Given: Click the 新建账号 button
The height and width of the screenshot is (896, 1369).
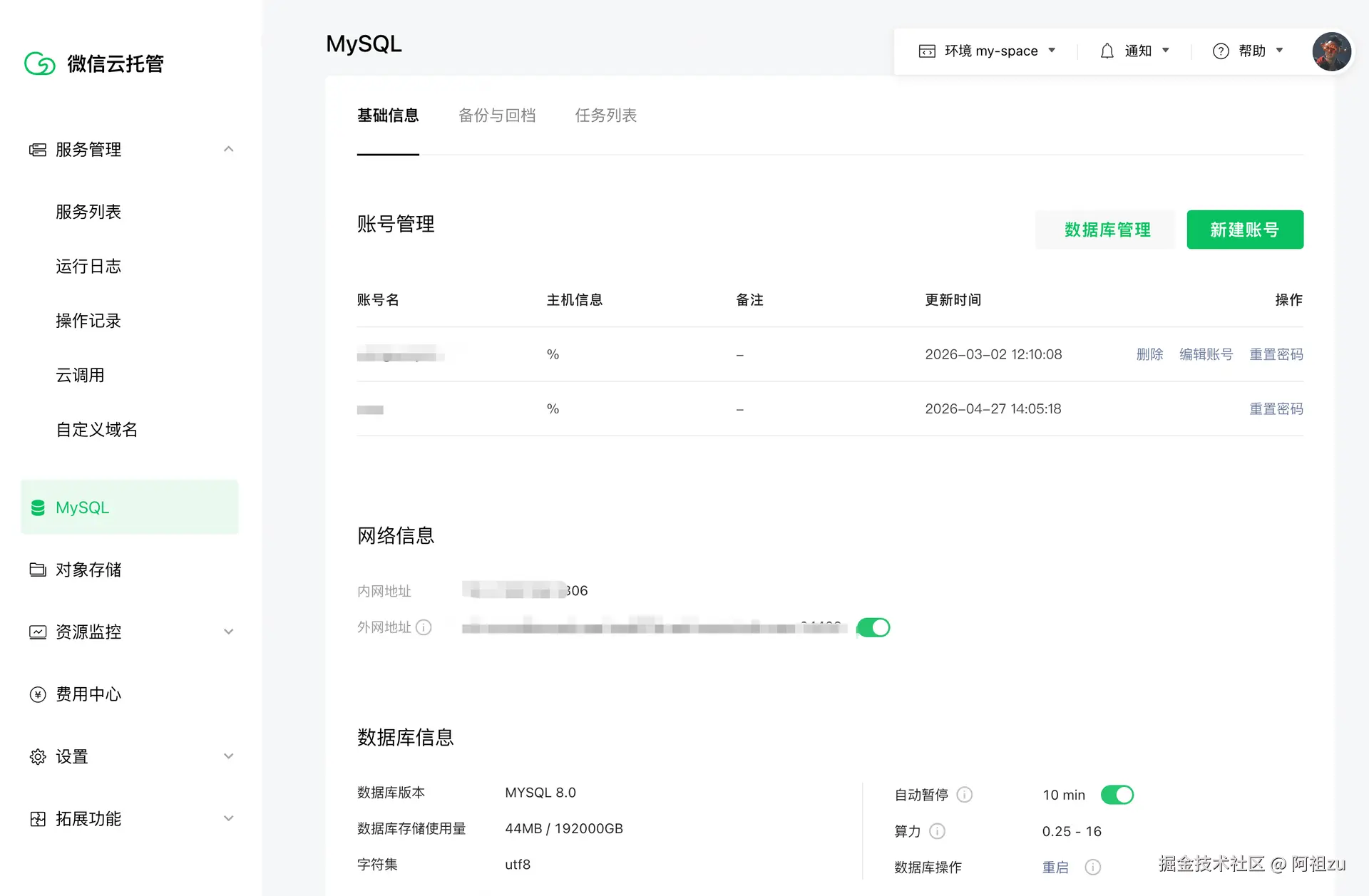Looking at the screenshot, I should coord(1244,230).
